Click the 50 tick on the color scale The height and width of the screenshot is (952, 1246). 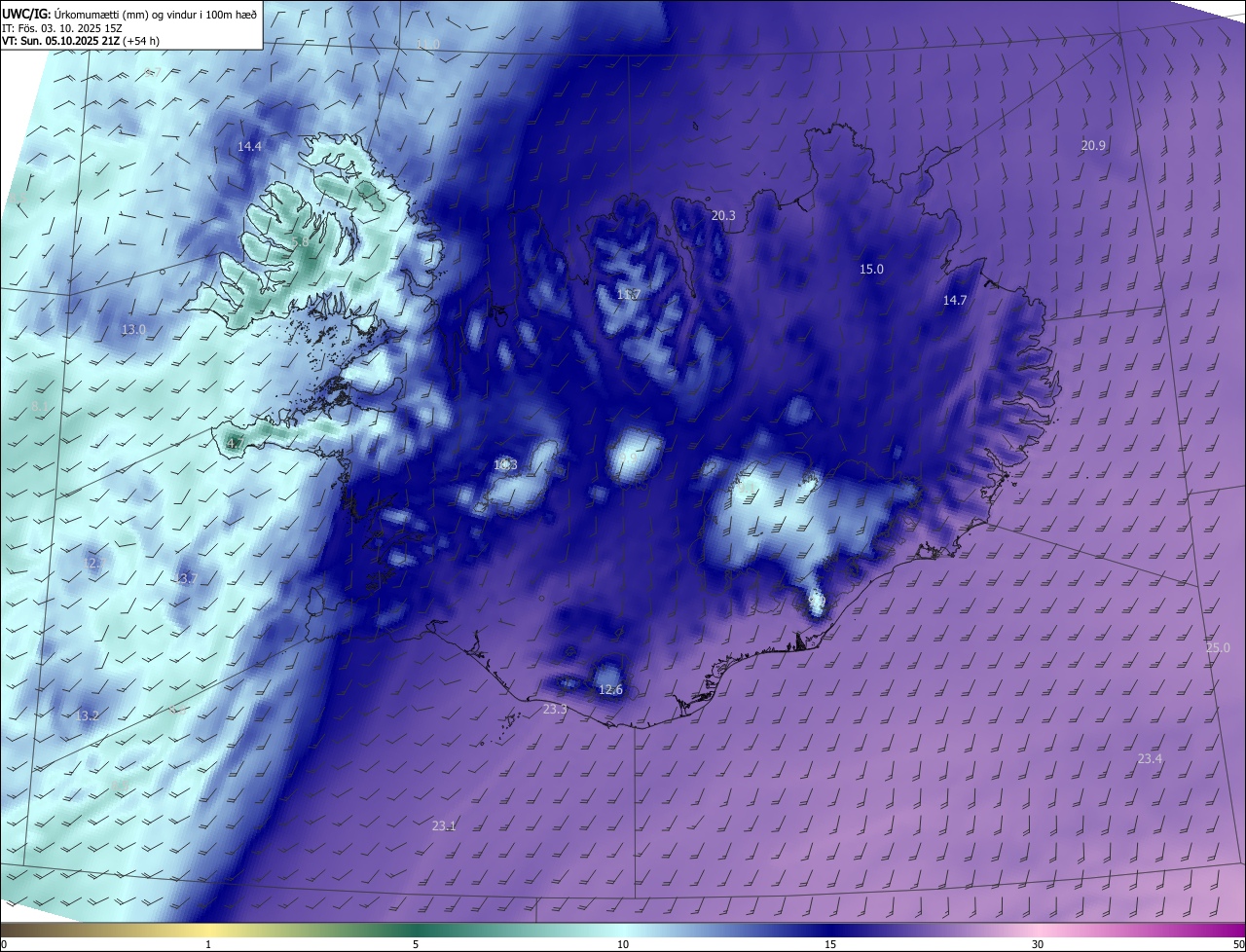click(1238, 944)
